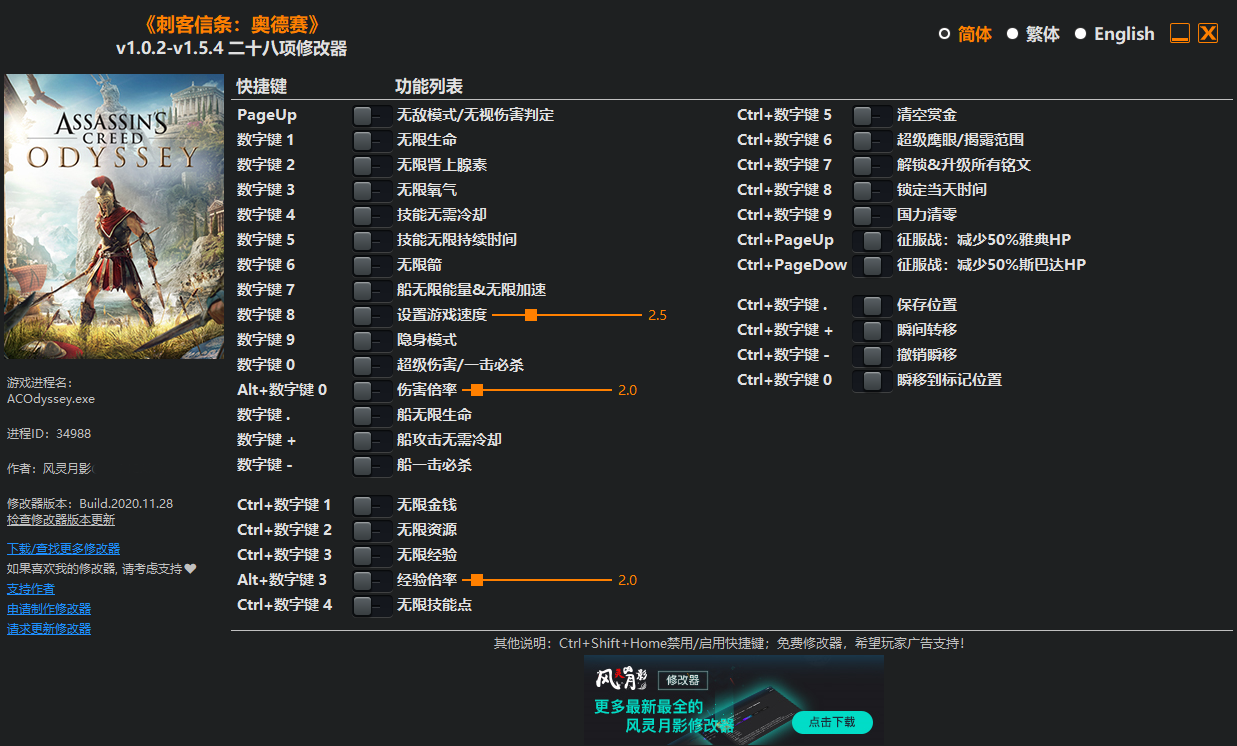Click 点击下载 button in the banner
The image size is (1237, 746).
point(832,722)
